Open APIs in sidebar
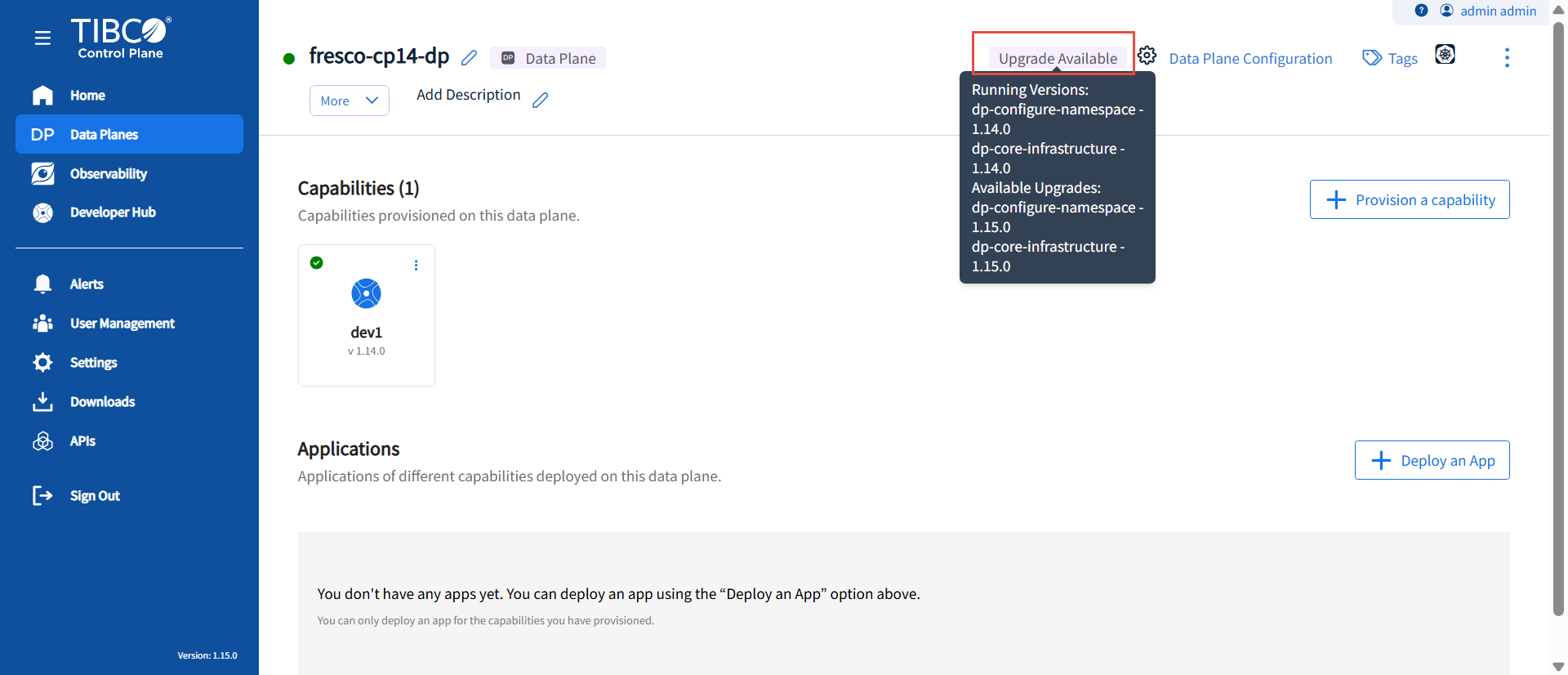Viewport: 1568px width, 675px height. tap(129, 440)
